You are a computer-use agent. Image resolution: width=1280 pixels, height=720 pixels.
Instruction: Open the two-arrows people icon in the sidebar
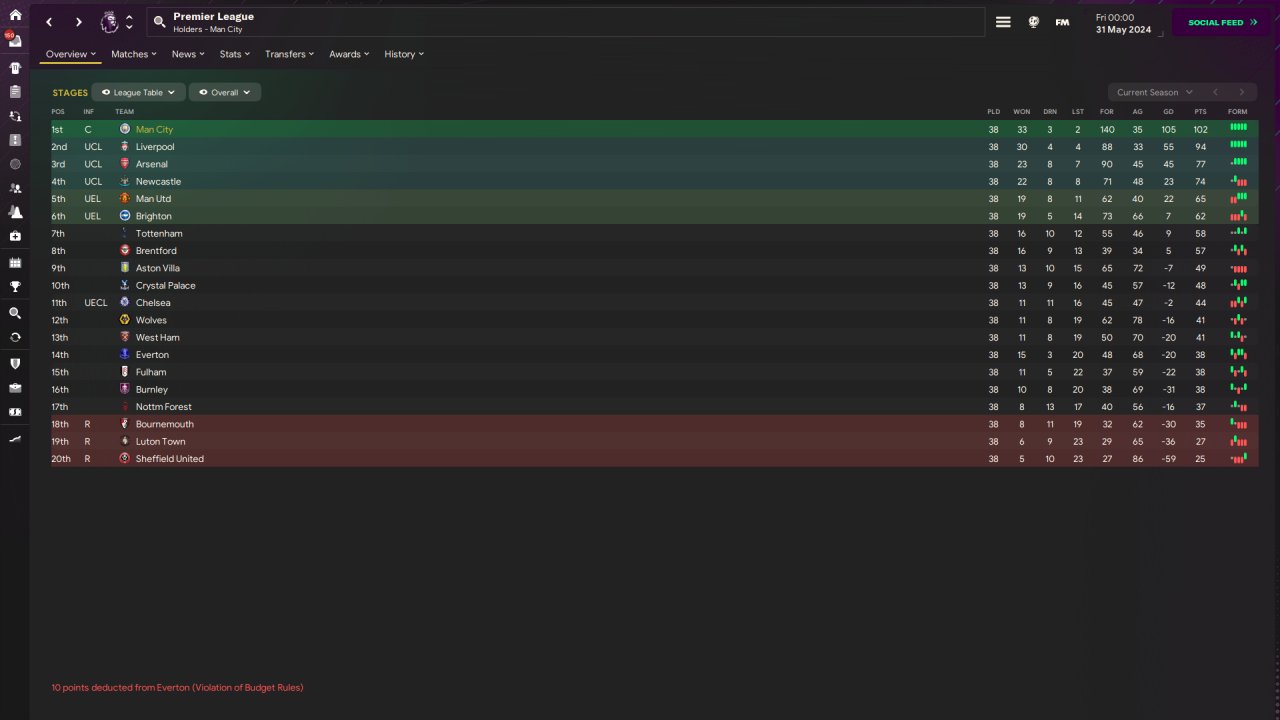click(15, 116)
